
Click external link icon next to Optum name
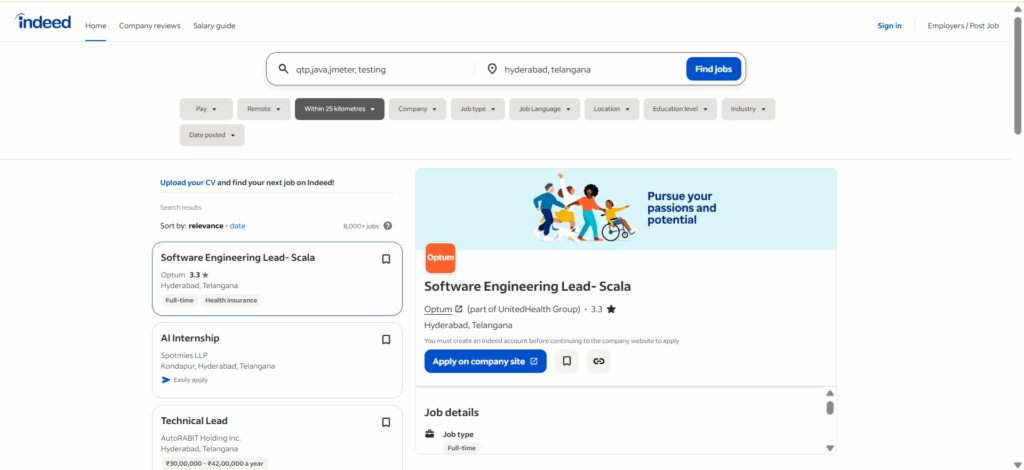[458, 309]
